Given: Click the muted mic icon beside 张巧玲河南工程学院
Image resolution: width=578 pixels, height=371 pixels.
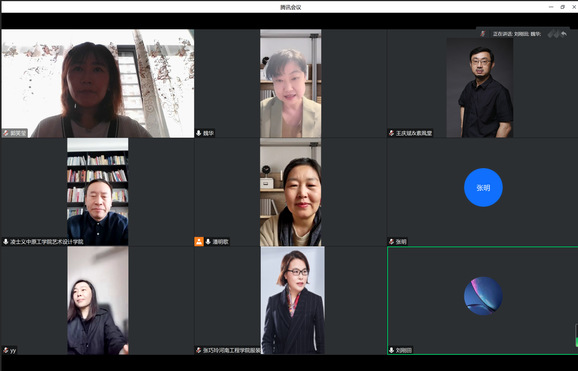Looking at the screenshot, I should click(199, 350).
